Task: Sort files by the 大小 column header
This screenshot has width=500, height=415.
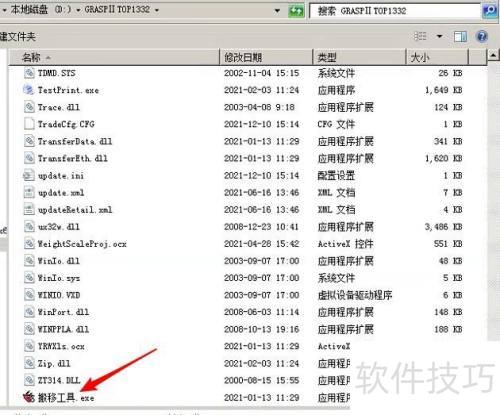Action: (437, 57)
